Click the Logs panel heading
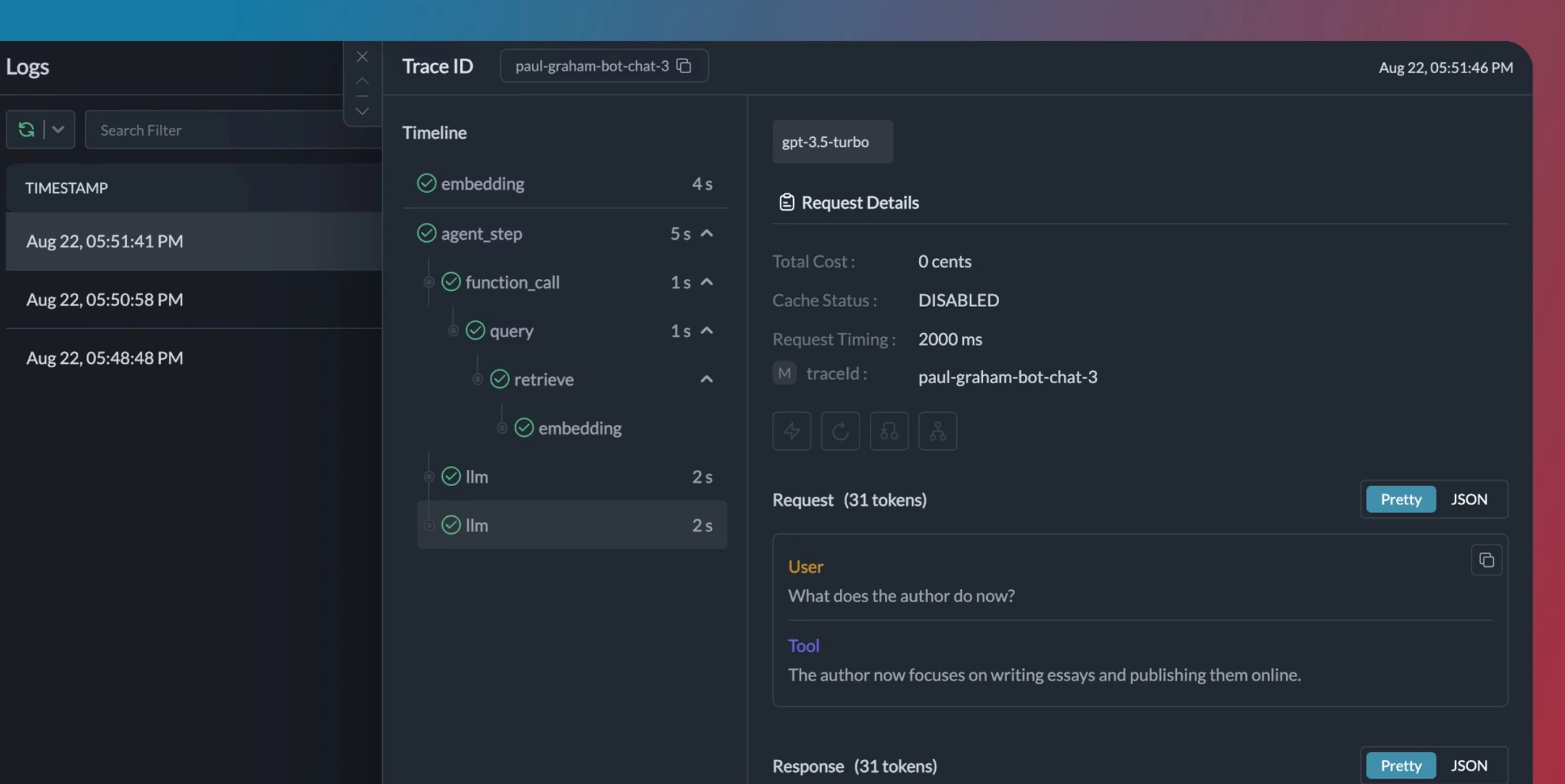Screen dimensions: 1565x784 [x=27, y=67]
